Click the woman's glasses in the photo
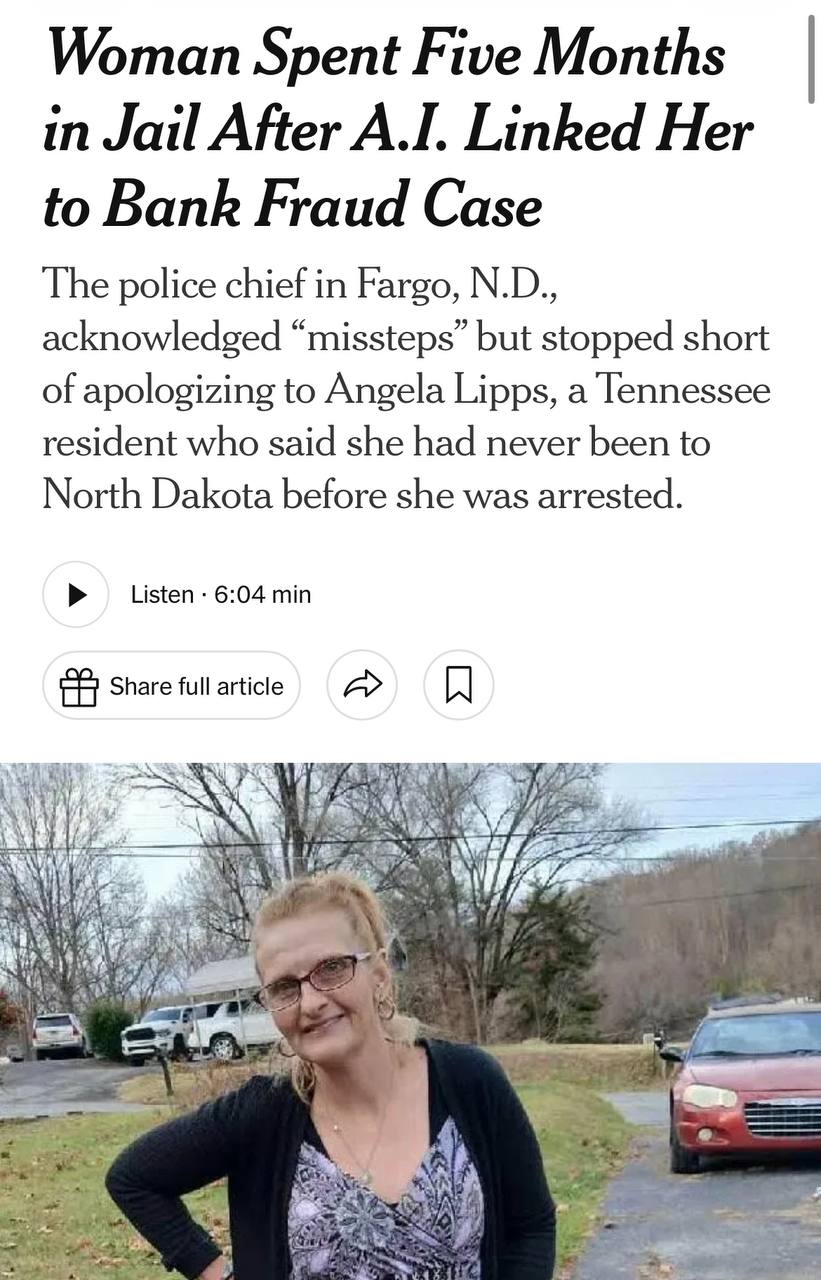 [312, 981]
